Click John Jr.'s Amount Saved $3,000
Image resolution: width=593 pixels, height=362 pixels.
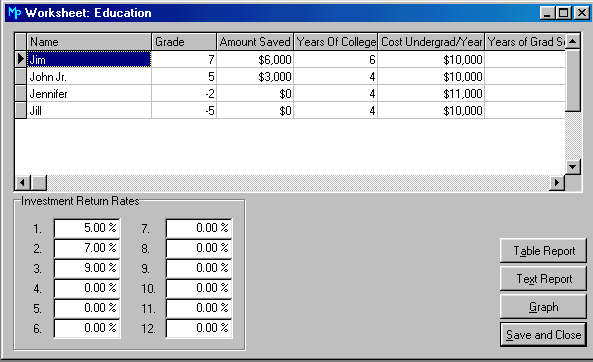255,76
